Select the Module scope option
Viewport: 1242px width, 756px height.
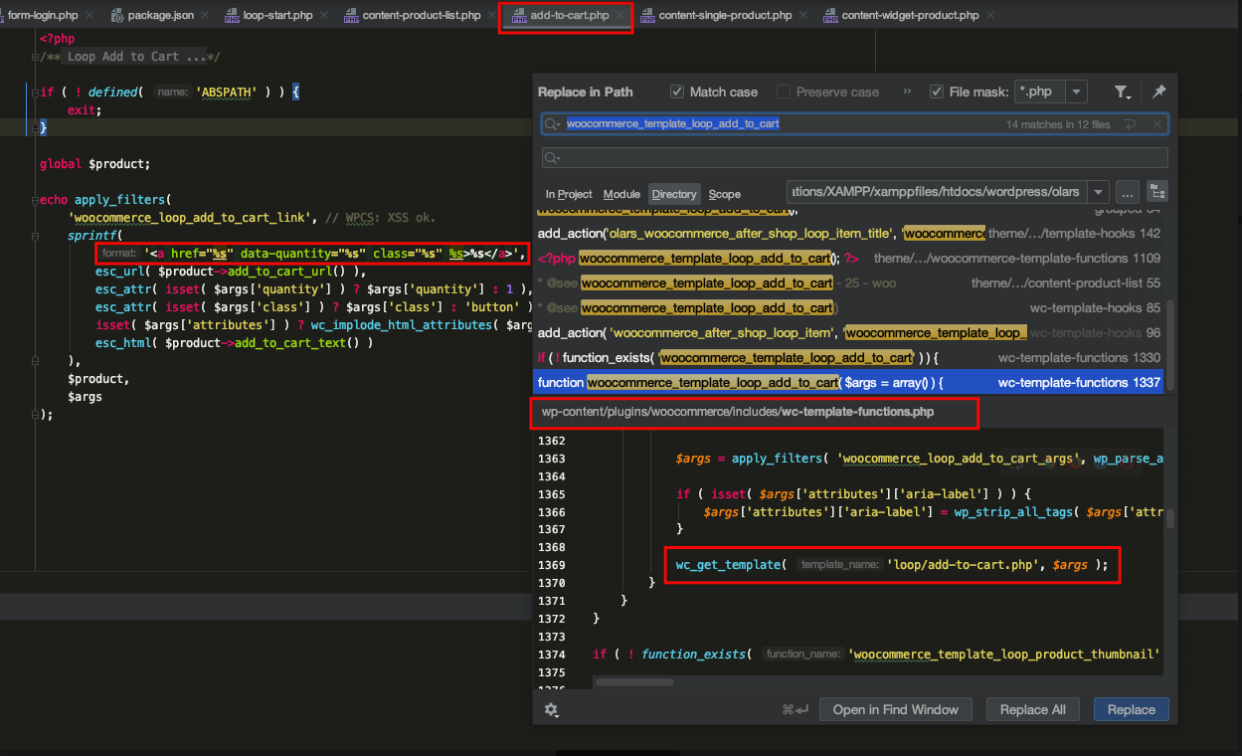click(x=622, y=194)
